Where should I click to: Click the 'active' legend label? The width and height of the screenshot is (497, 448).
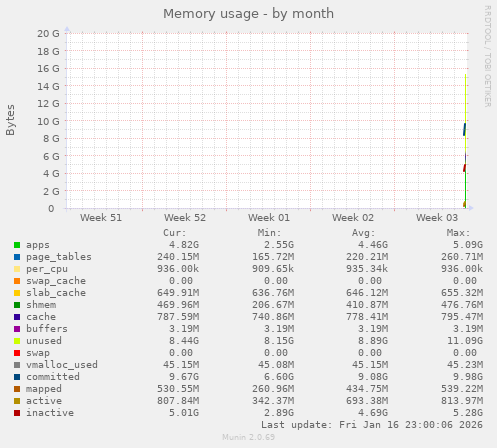pyautogui.click(x=44, y=401)
